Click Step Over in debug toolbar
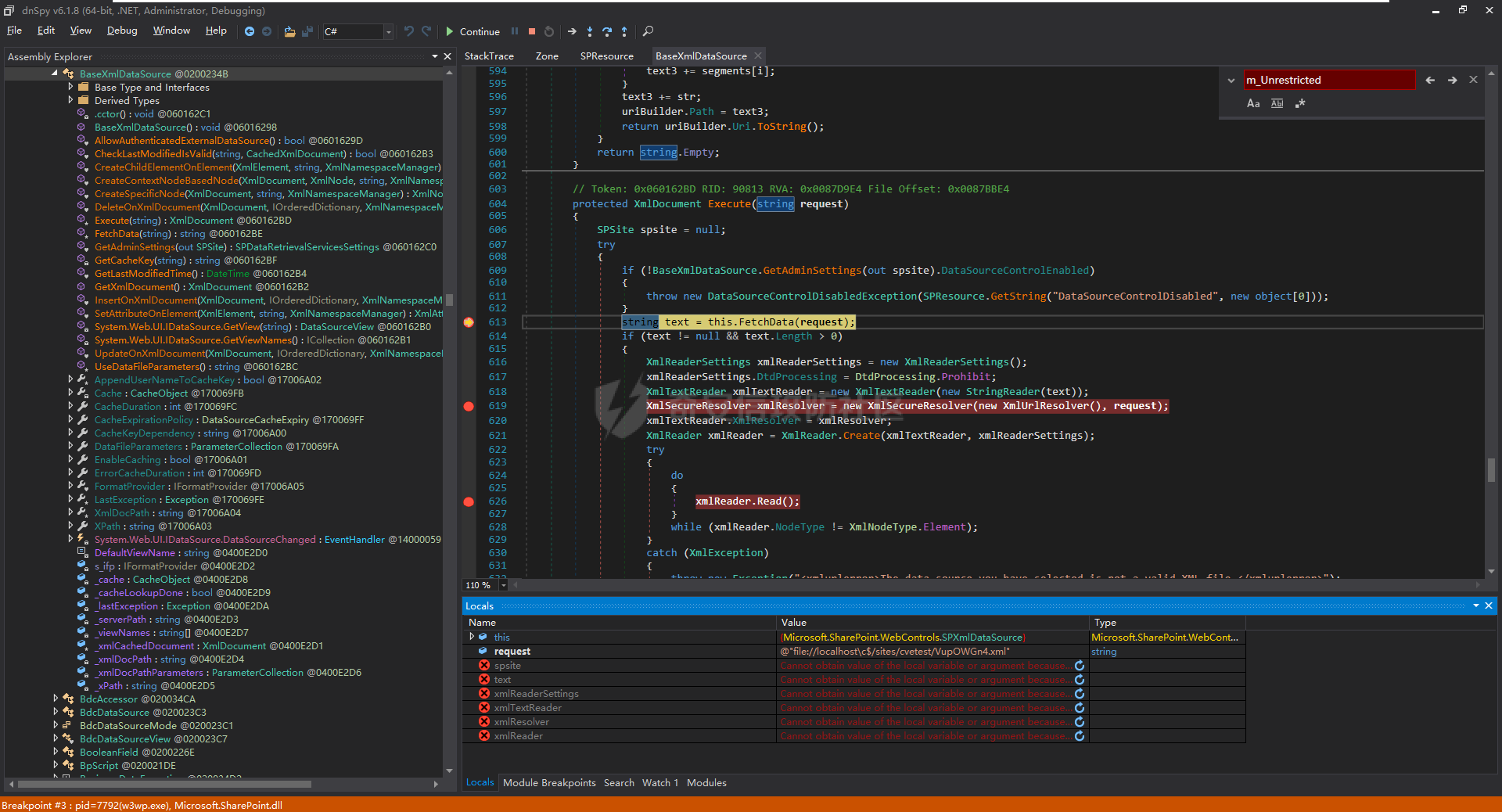This screenshot has width=1502, height=812. 607,31
